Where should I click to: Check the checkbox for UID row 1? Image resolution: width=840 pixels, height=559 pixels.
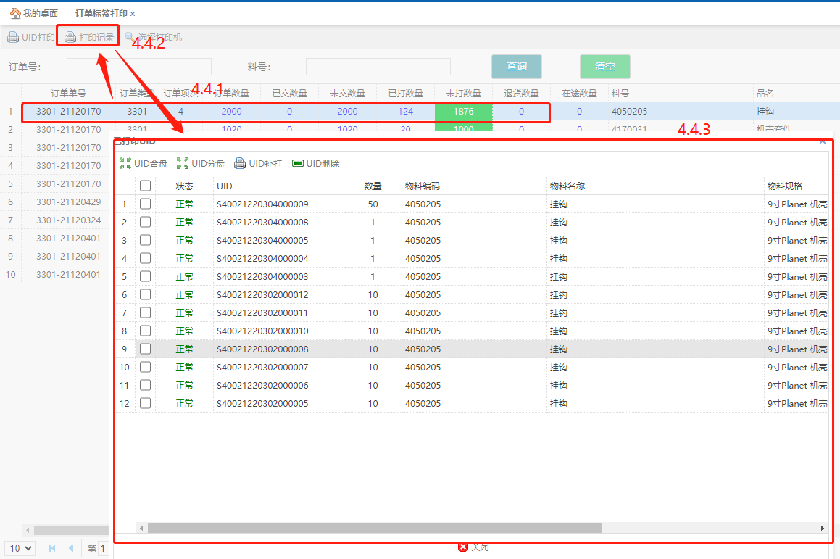pyautogui.click(x=146, y=204)
